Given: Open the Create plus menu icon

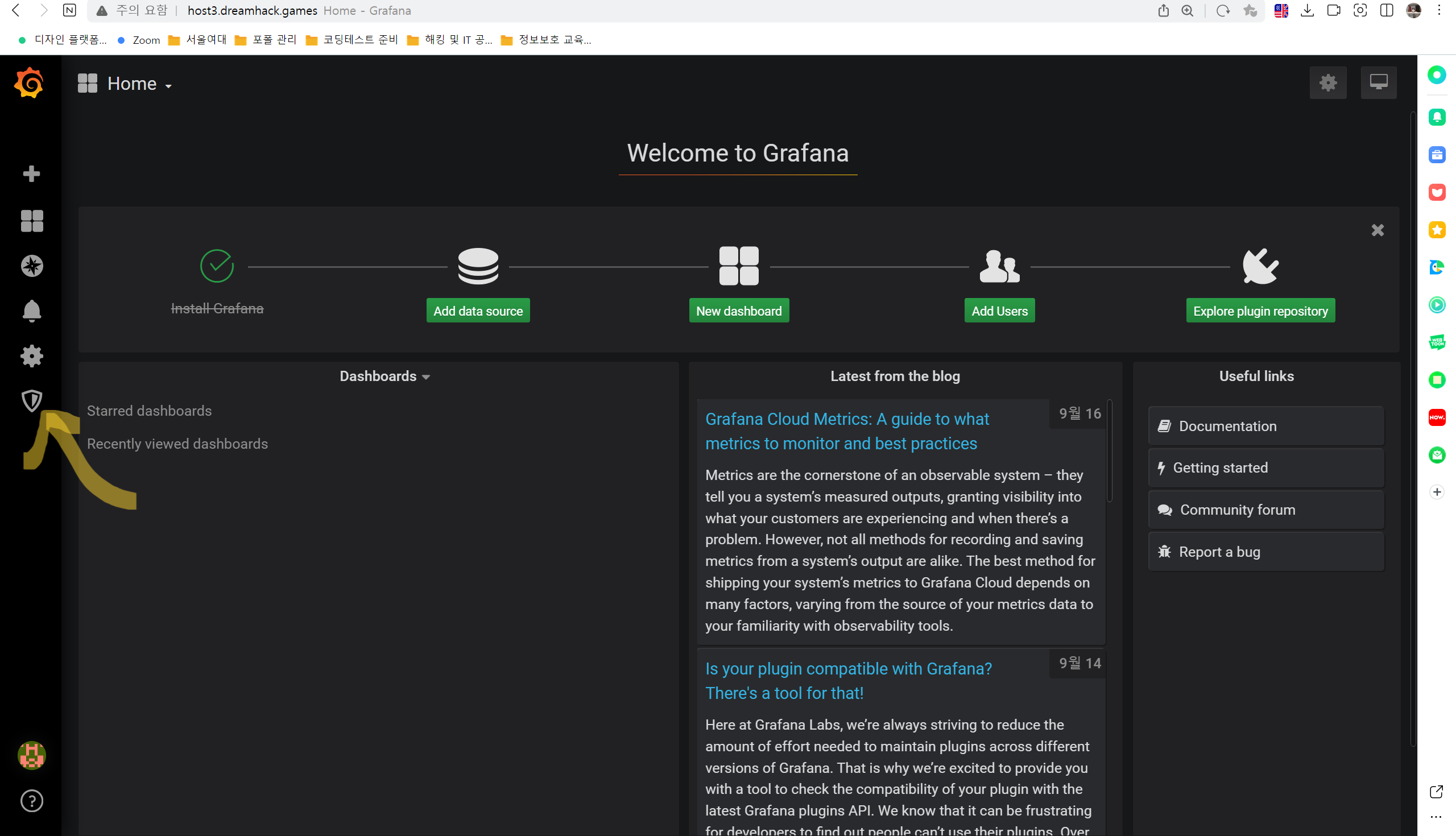Looking at the screenshot, I should (x=32, y=174).
